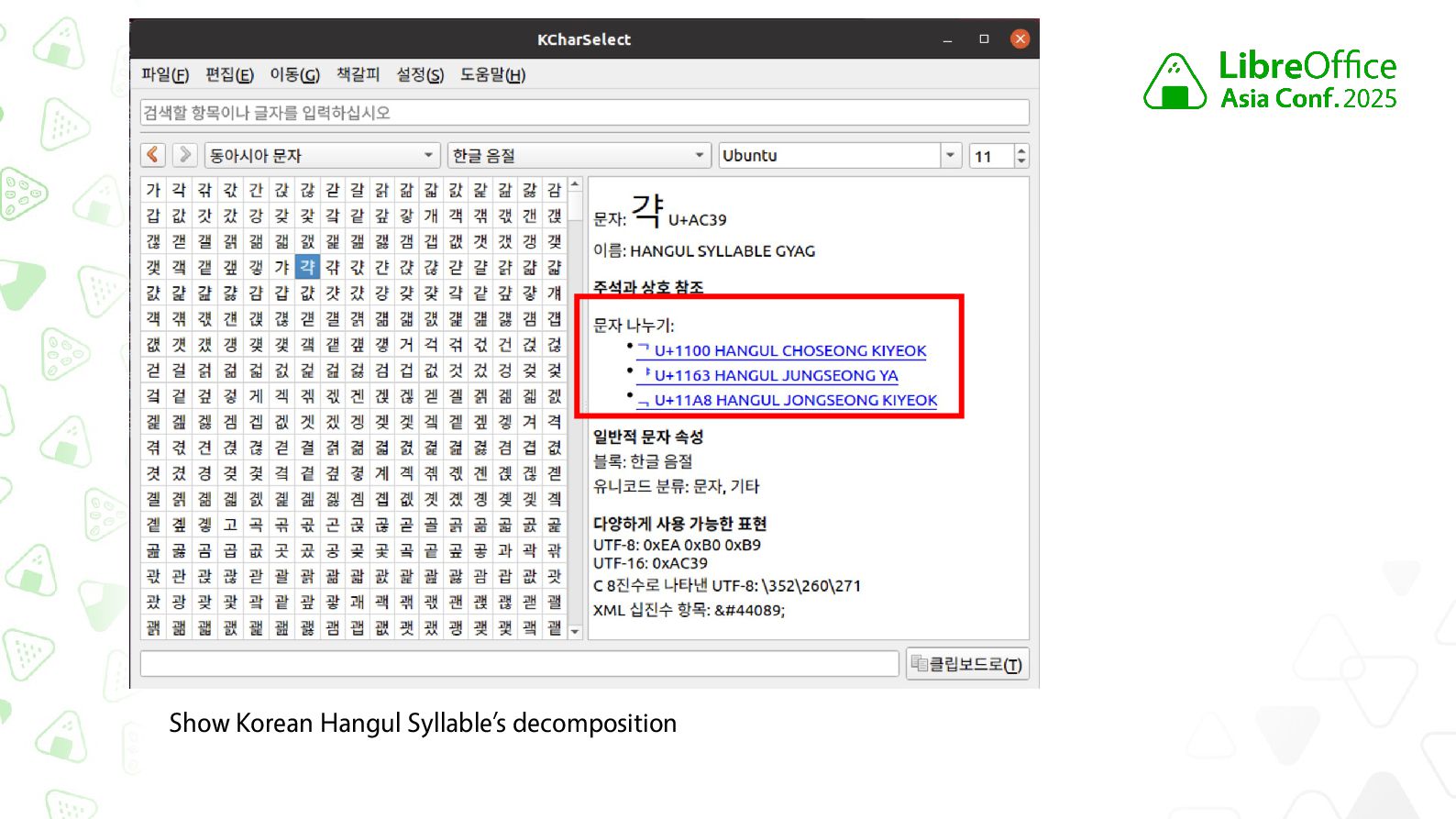
Task: Close the KCharSelect window
Action: pos(1020,39)
